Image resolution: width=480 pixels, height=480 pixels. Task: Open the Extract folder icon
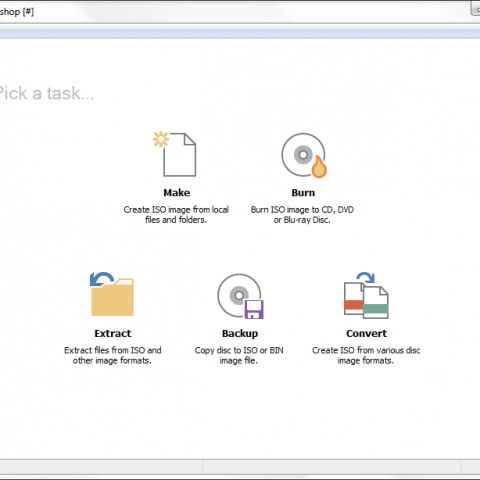coord(112,294)
